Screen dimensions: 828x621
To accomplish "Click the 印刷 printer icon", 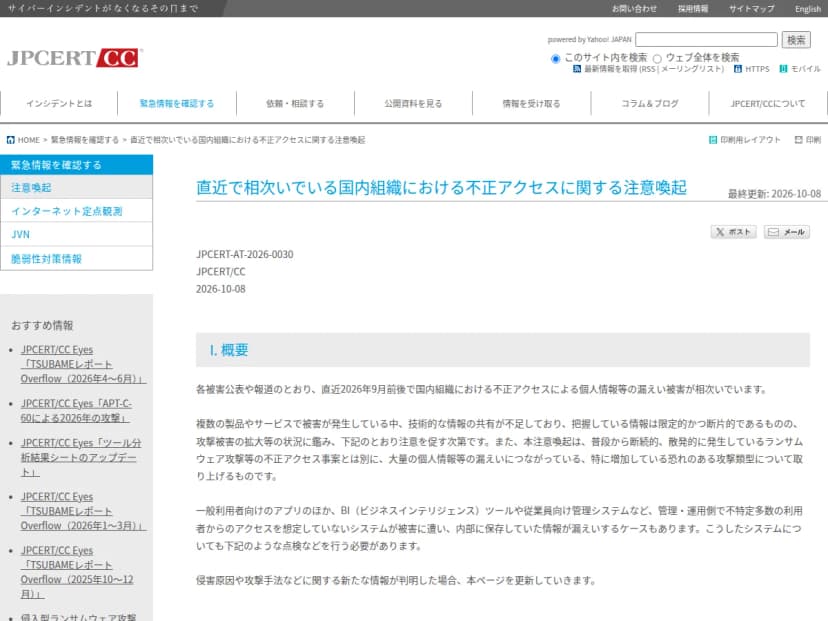I will click(x=798, y=140).
